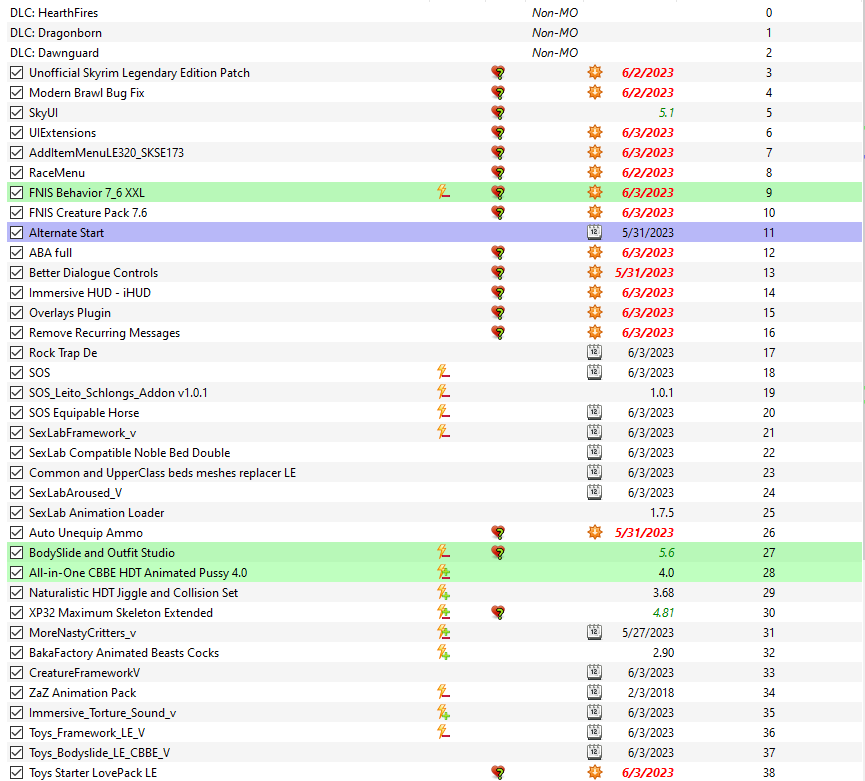Toggle the Toys_Bodyslide_LE_CBBE_V checkbox
The image size is (865, 781).
click(17, 752)
